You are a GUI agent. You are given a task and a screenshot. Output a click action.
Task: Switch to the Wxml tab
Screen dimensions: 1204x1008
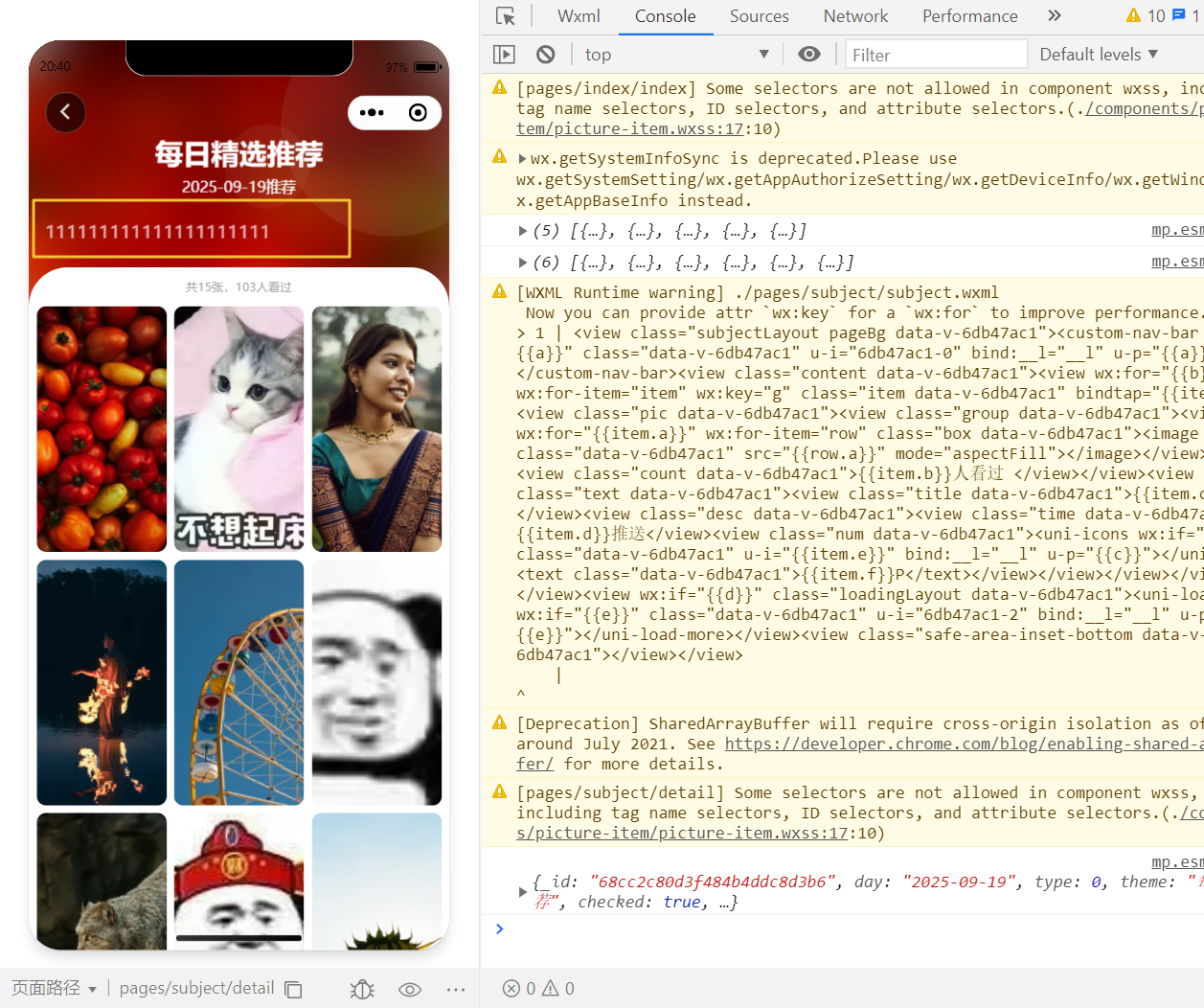coord(579,16)
